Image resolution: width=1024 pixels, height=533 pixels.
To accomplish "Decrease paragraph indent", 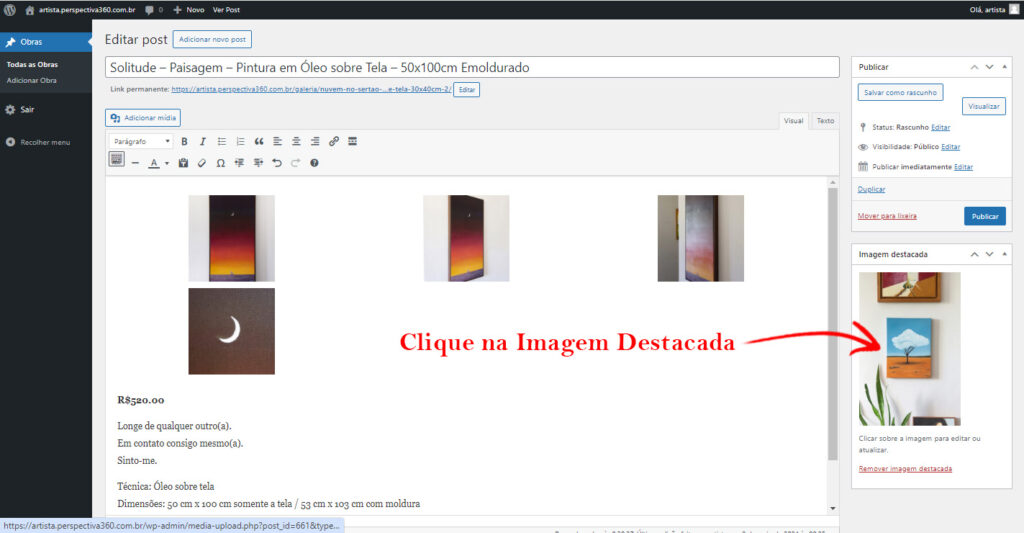I will click(240, 163).
